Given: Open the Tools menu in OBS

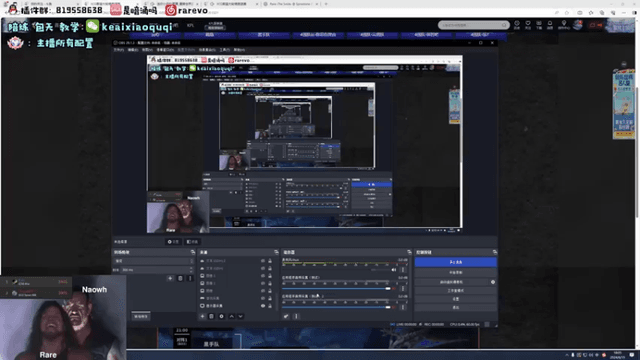Looking at the screenshot, I should (224, 50).
